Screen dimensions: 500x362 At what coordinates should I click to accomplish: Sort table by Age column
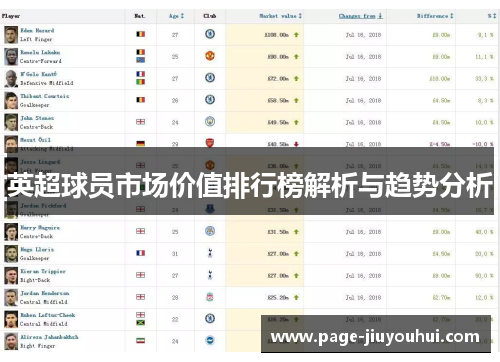176,16
